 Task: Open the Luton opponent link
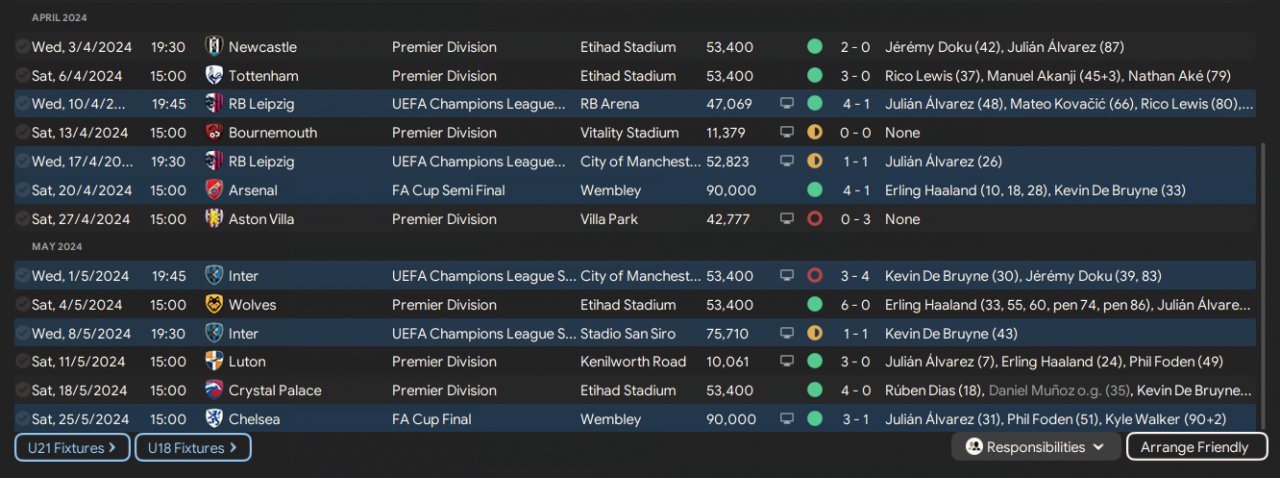246,362
